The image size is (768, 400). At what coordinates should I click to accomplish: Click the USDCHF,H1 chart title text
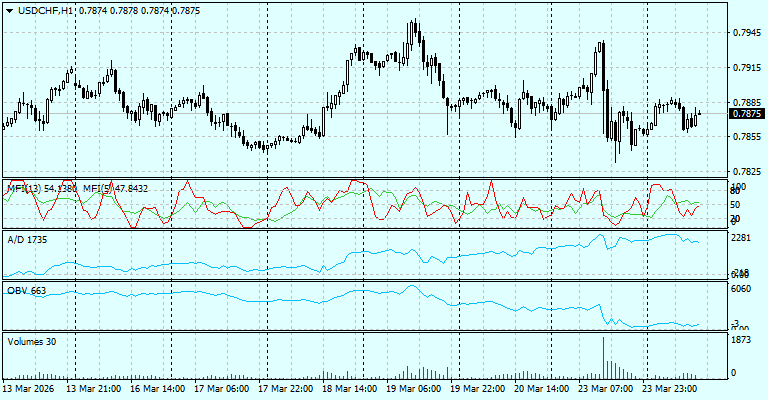point(46,10)
